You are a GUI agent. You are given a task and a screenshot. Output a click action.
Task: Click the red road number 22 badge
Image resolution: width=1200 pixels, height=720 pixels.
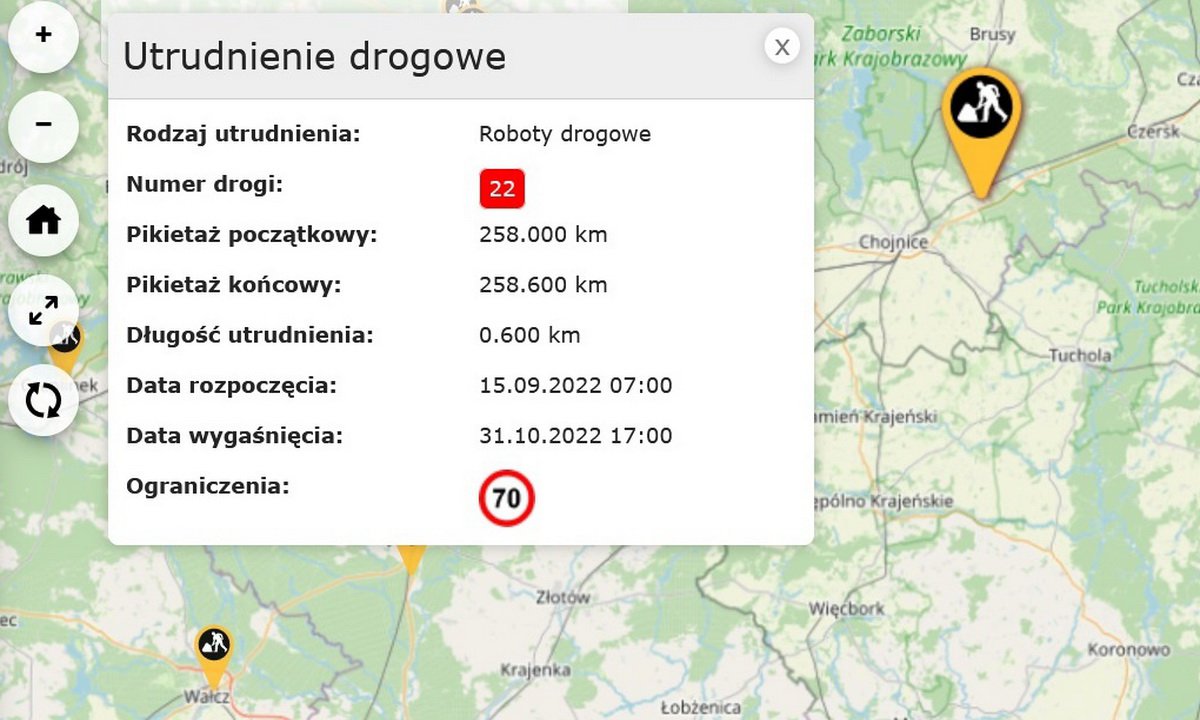[502, 189]
